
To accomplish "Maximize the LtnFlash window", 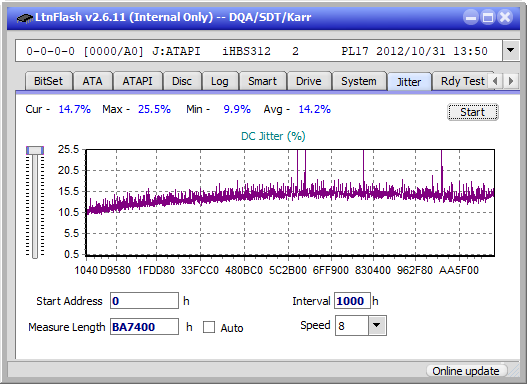I will (488, 17).
